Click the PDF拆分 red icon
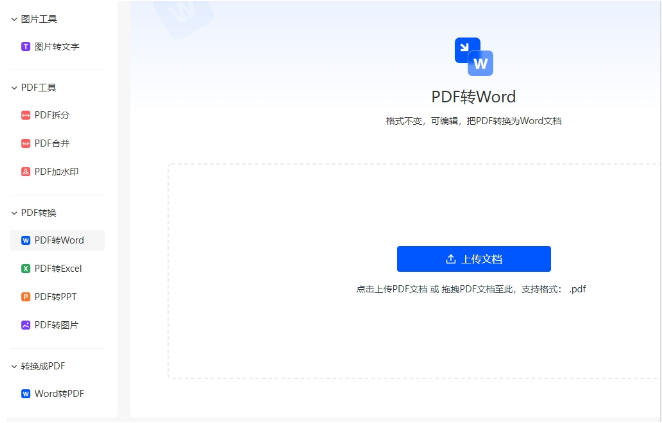Image resolution: width=662 pixels, height=423 pixels. (x=26, y=115)
